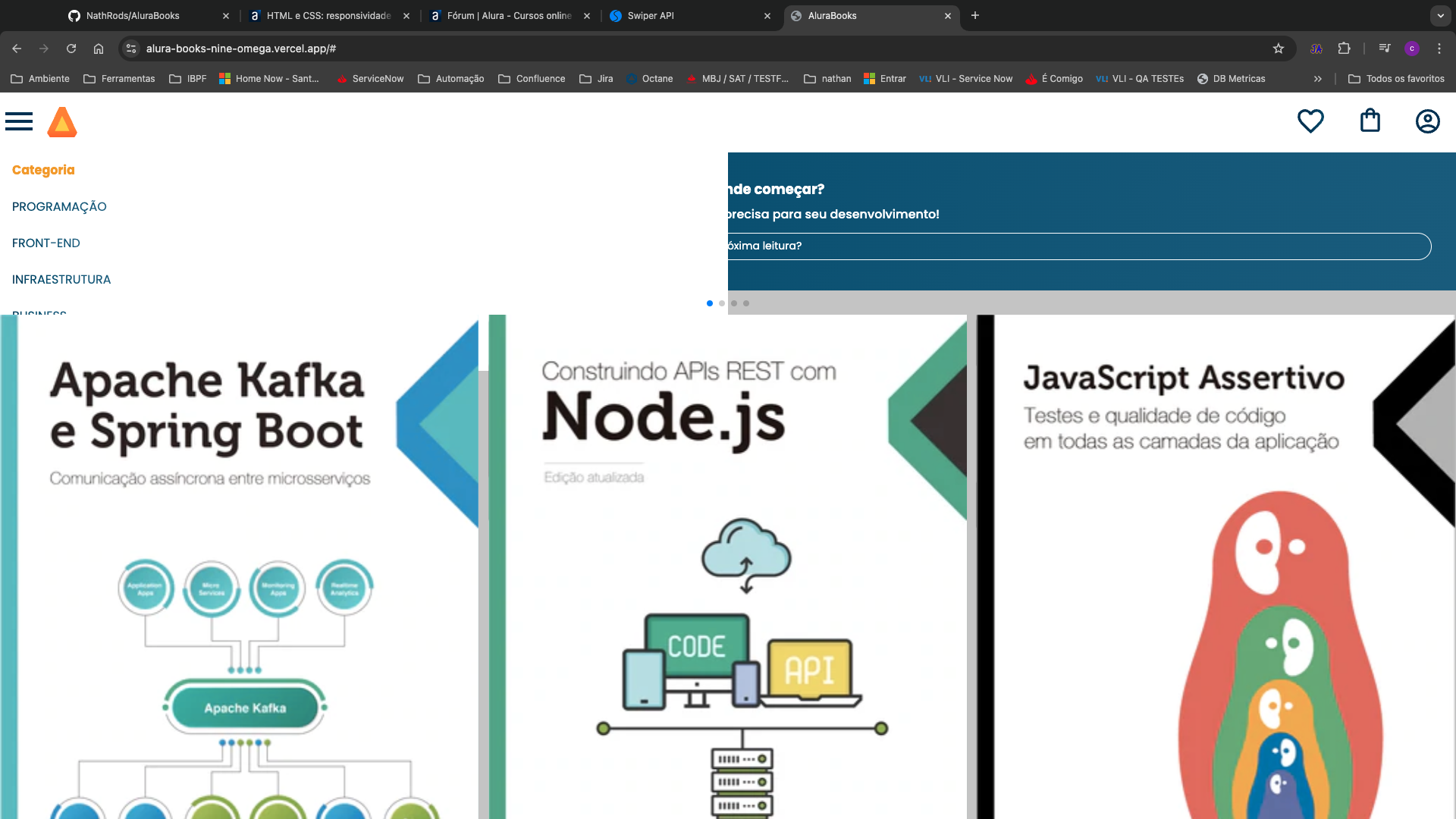View site information icon in address bar

pyautogui.click(x=131, y=49)
